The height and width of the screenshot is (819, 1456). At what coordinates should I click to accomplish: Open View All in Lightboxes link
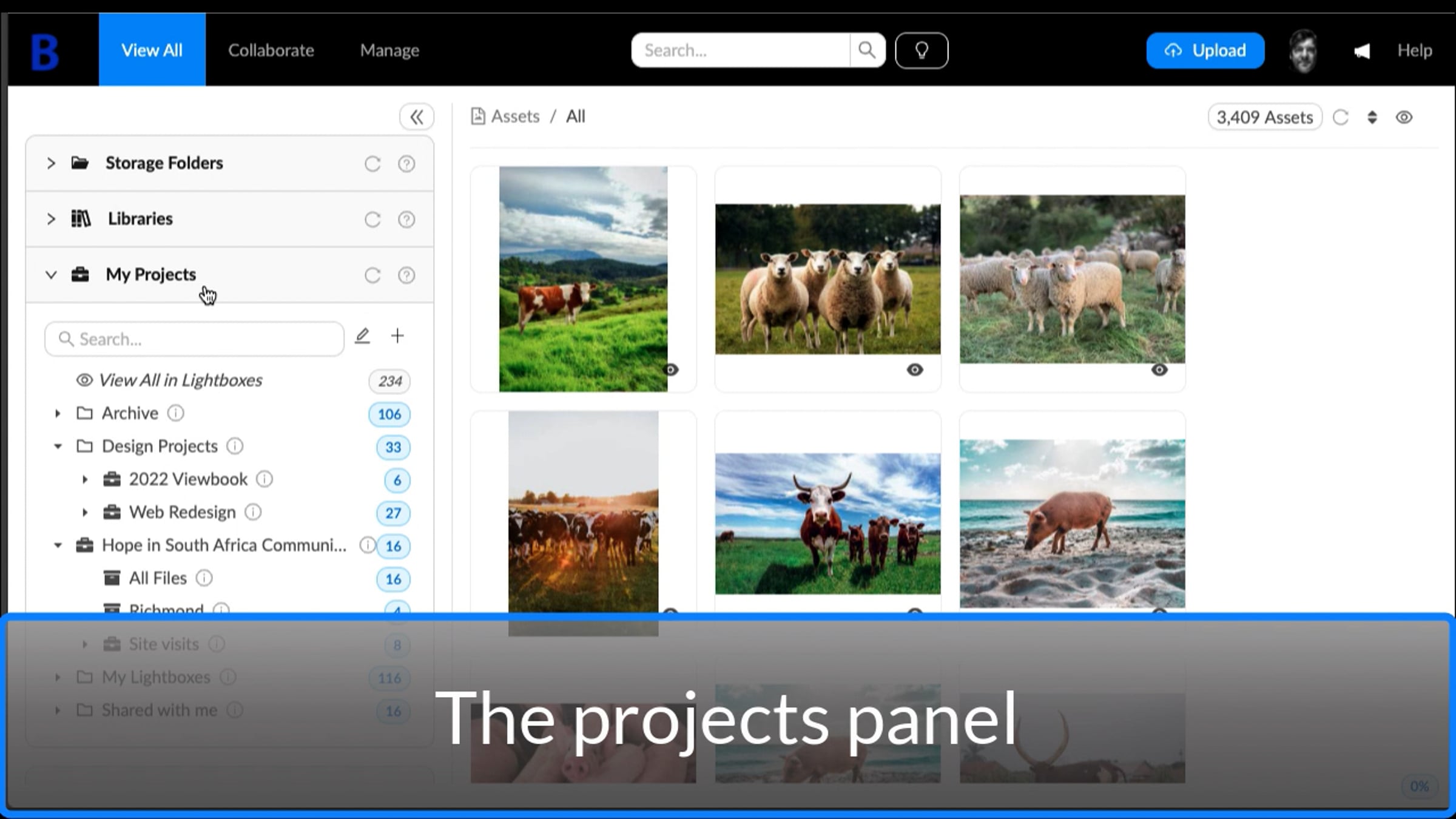[x=181, y=380]
